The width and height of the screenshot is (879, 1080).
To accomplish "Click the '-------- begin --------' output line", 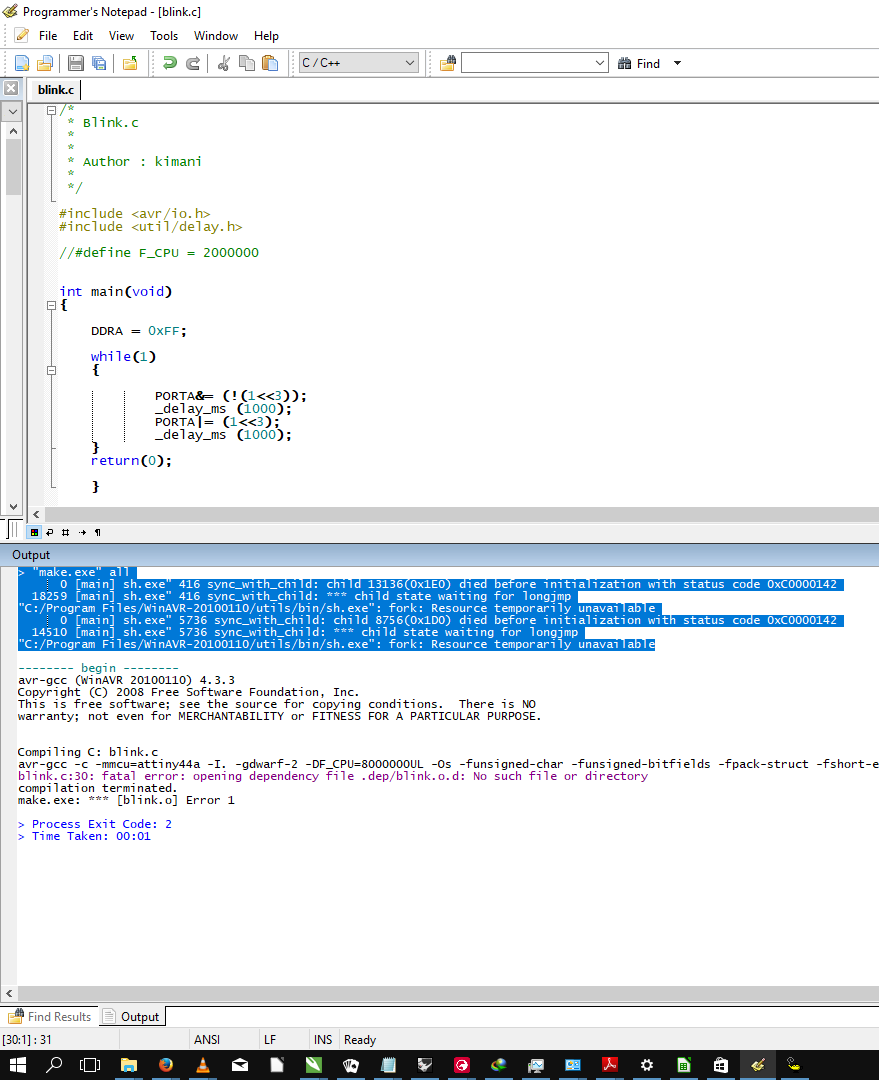I will tap(98, 668).
